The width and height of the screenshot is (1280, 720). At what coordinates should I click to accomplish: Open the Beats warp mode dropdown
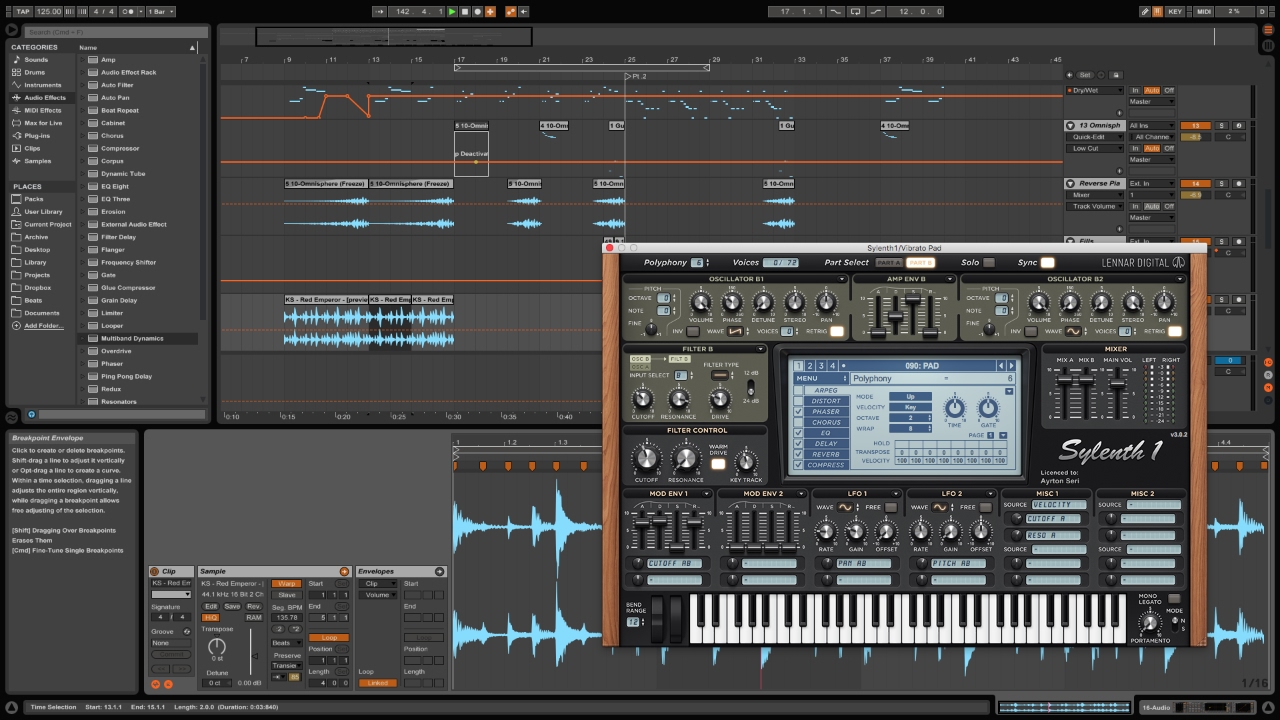point(286,643)
